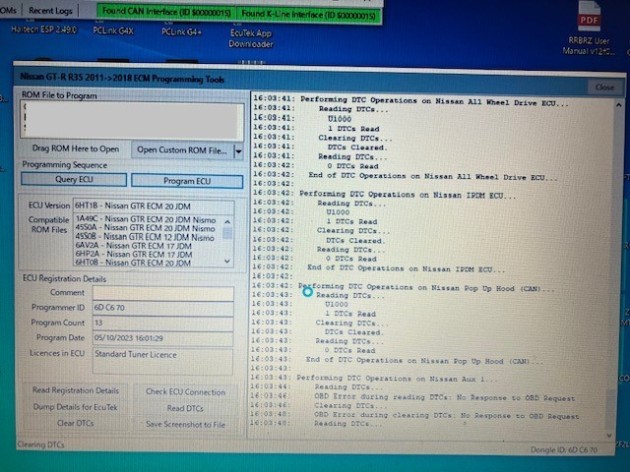630x472 pixels.
Task: Click the Comment input field
Action: tap(163, 293)
